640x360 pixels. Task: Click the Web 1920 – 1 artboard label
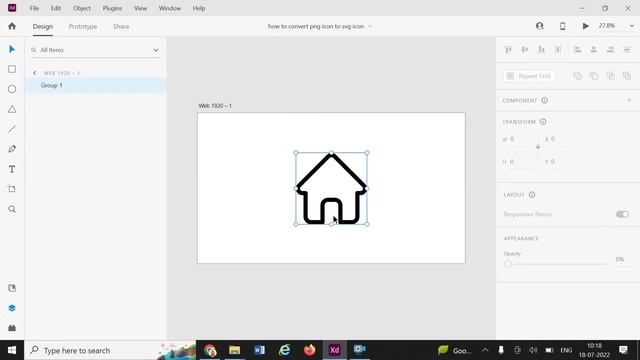[x=215, y=106]
